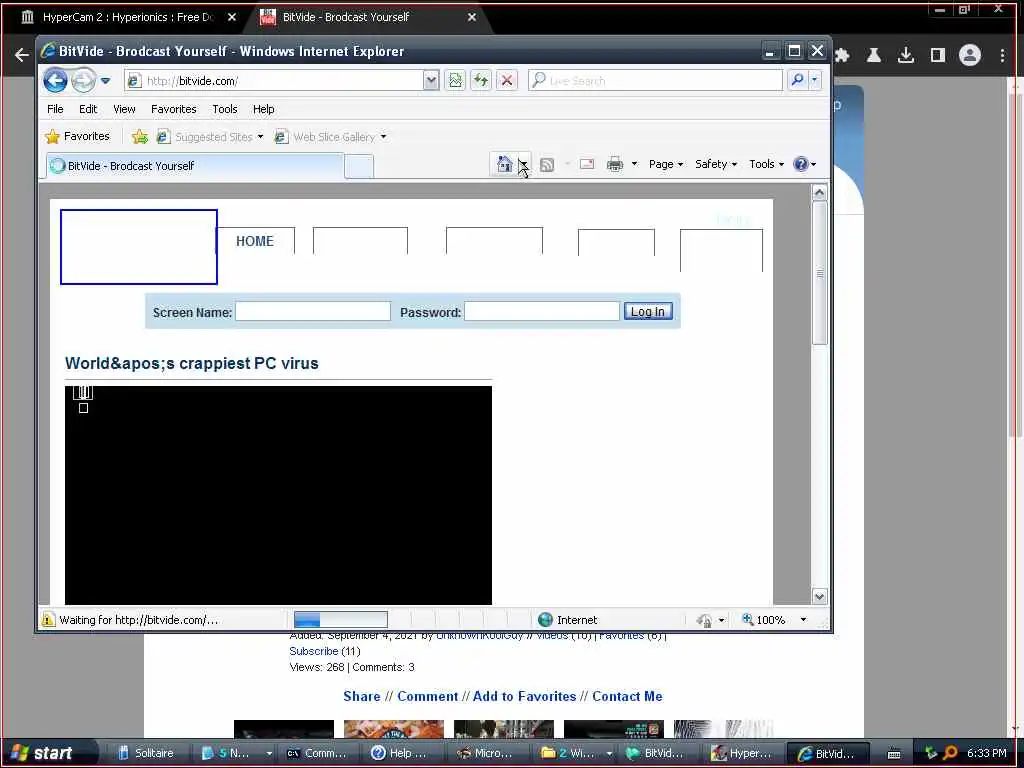Image resolution: width=1024 pixels, height=768 pixels.
Task: Click the Windows start button
Action: [x=43, y=753]
